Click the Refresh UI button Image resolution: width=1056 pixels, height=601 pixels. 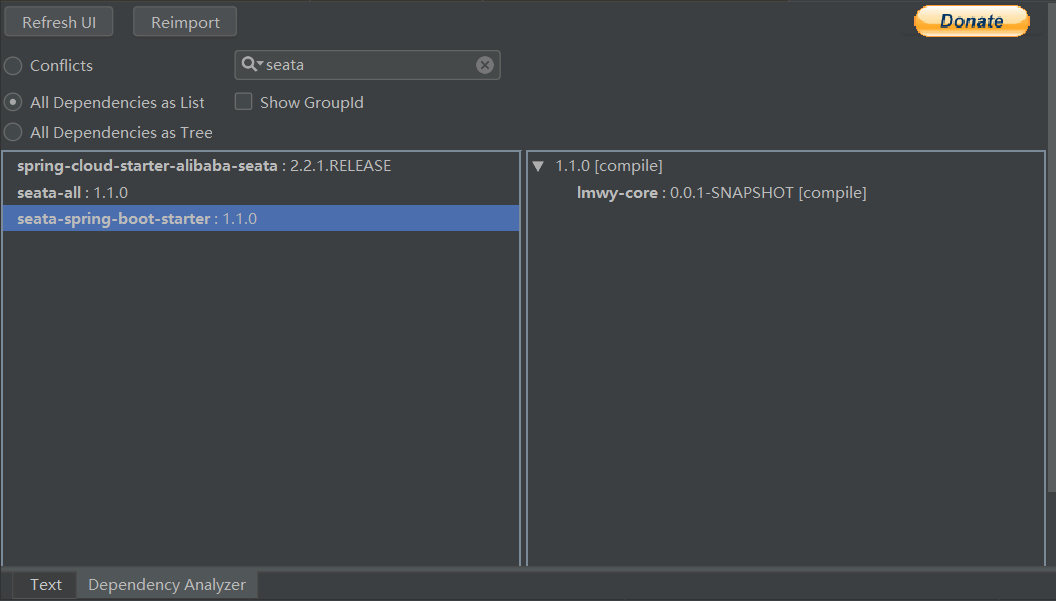[59, 22]
